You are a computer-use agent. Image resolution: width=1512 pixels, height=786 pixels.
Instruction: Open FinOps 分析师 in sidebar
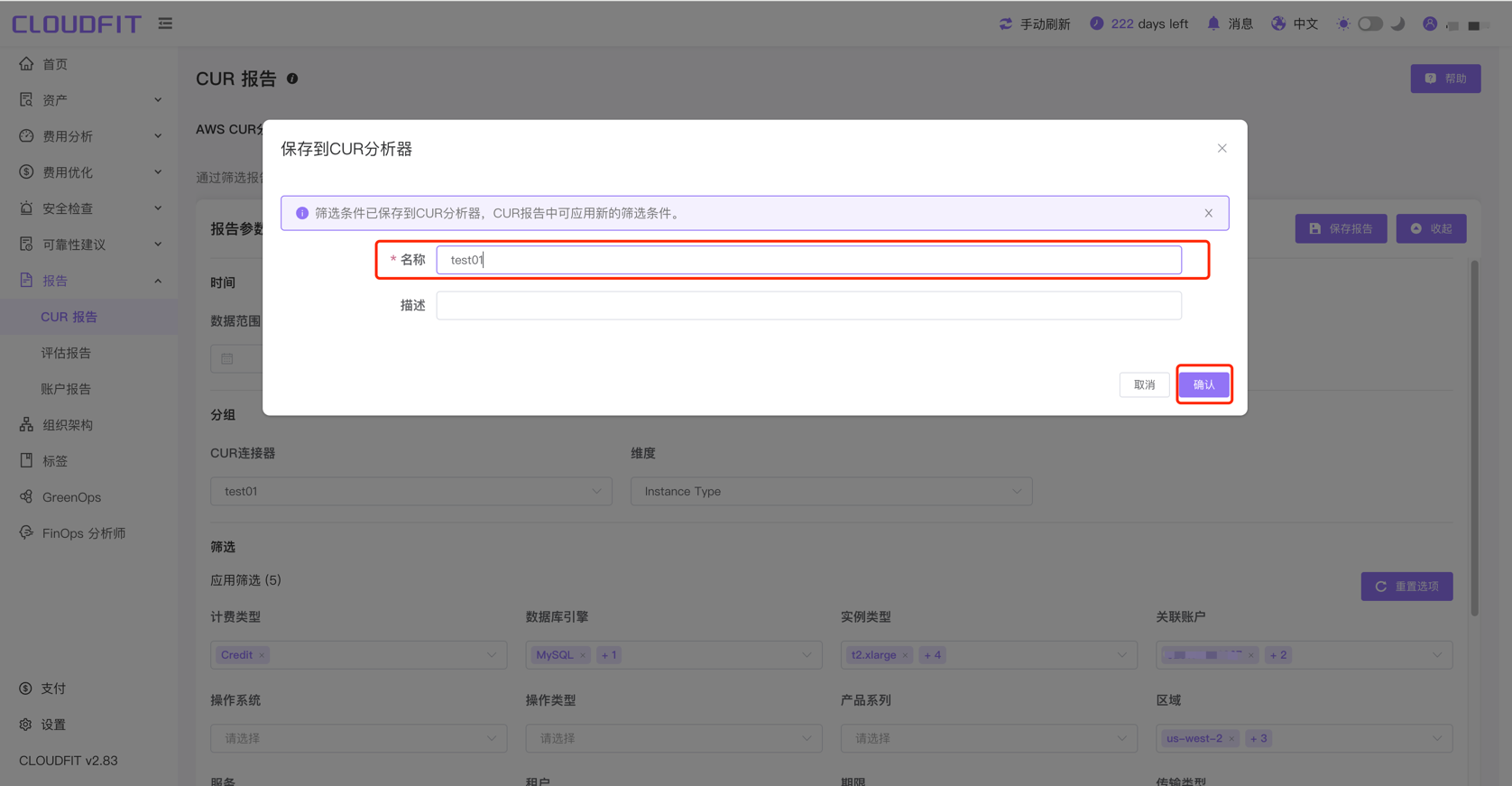click(x=88, y=533)
